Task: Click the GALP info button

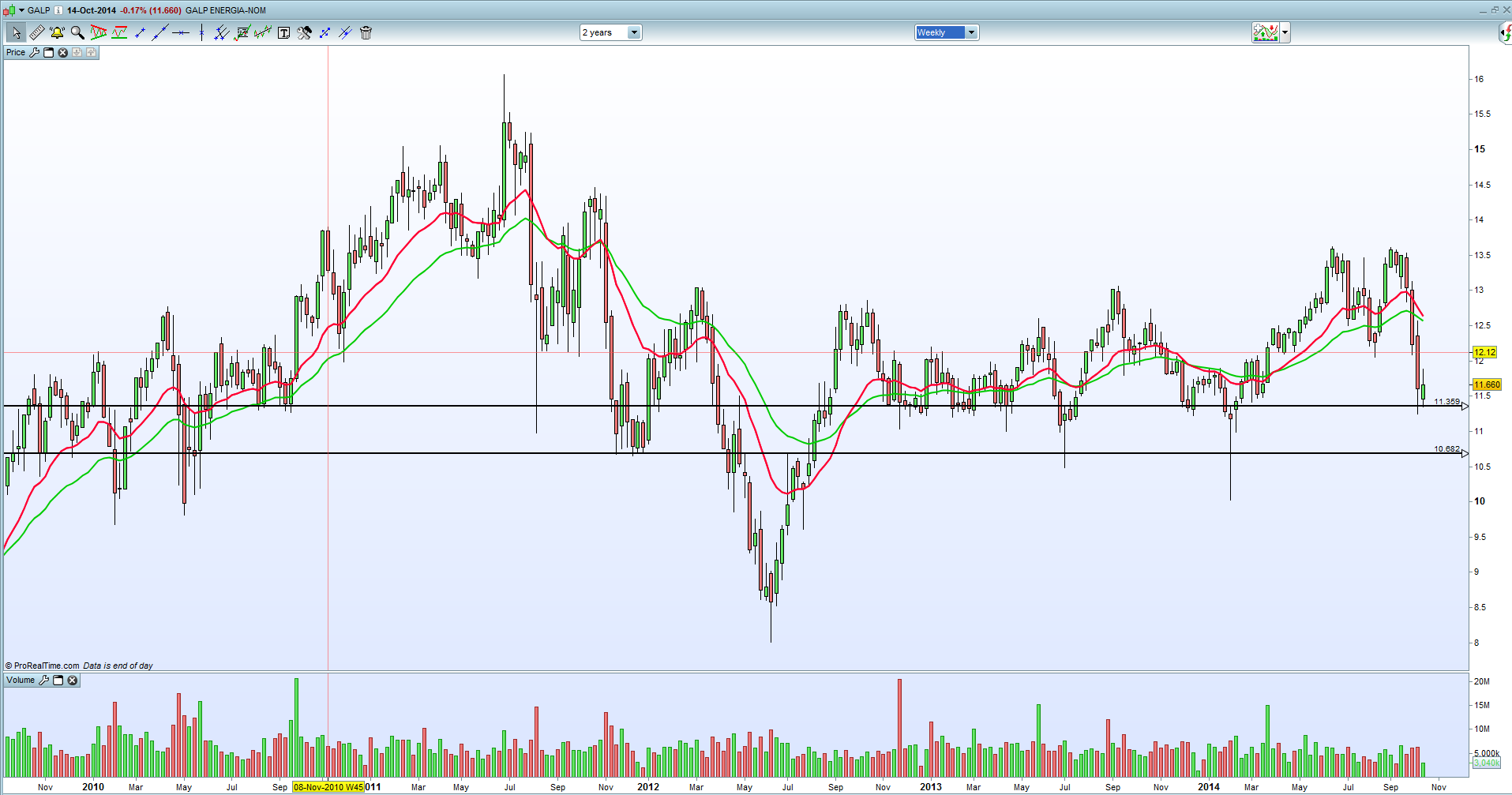Action: pos(58,10)
